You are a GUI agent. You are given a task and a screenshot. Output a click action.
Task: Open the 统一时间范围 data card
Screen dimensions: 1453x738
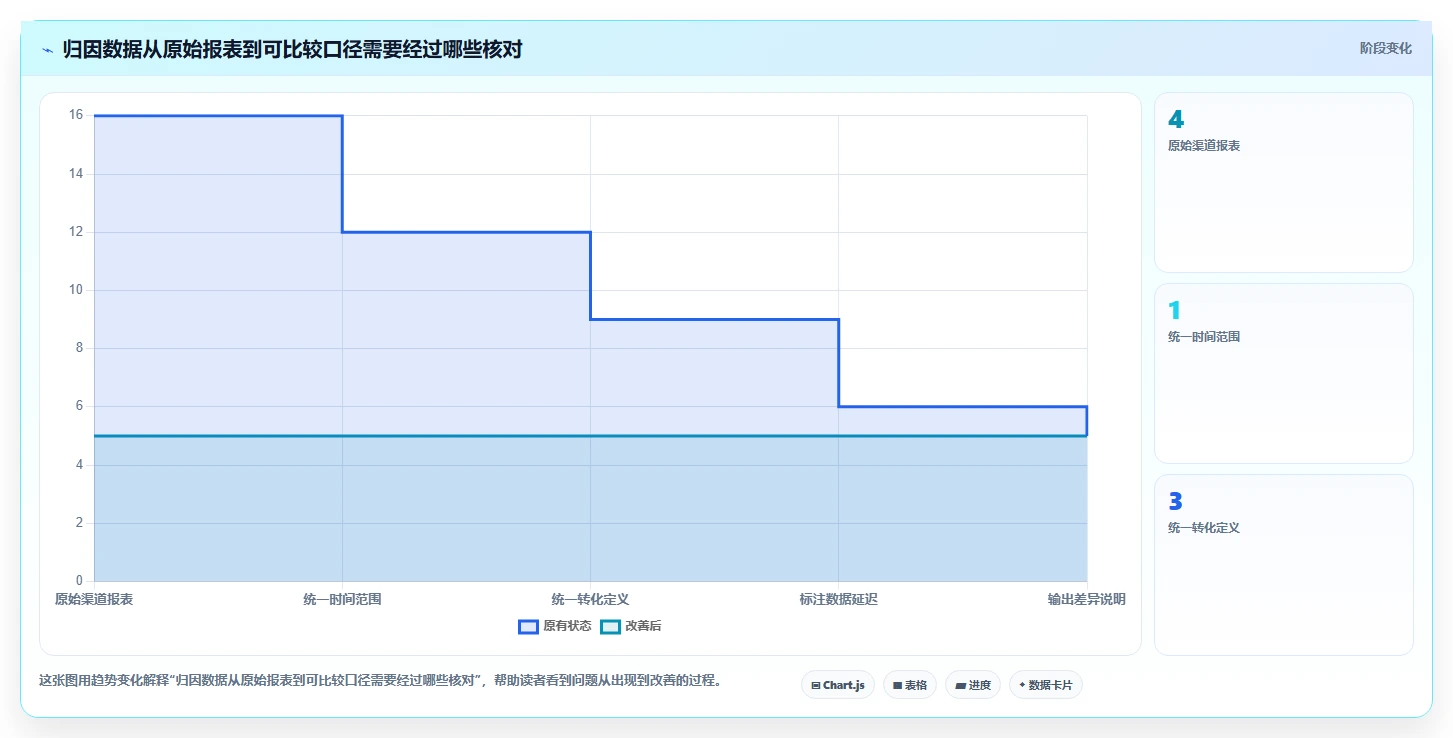1284,373
